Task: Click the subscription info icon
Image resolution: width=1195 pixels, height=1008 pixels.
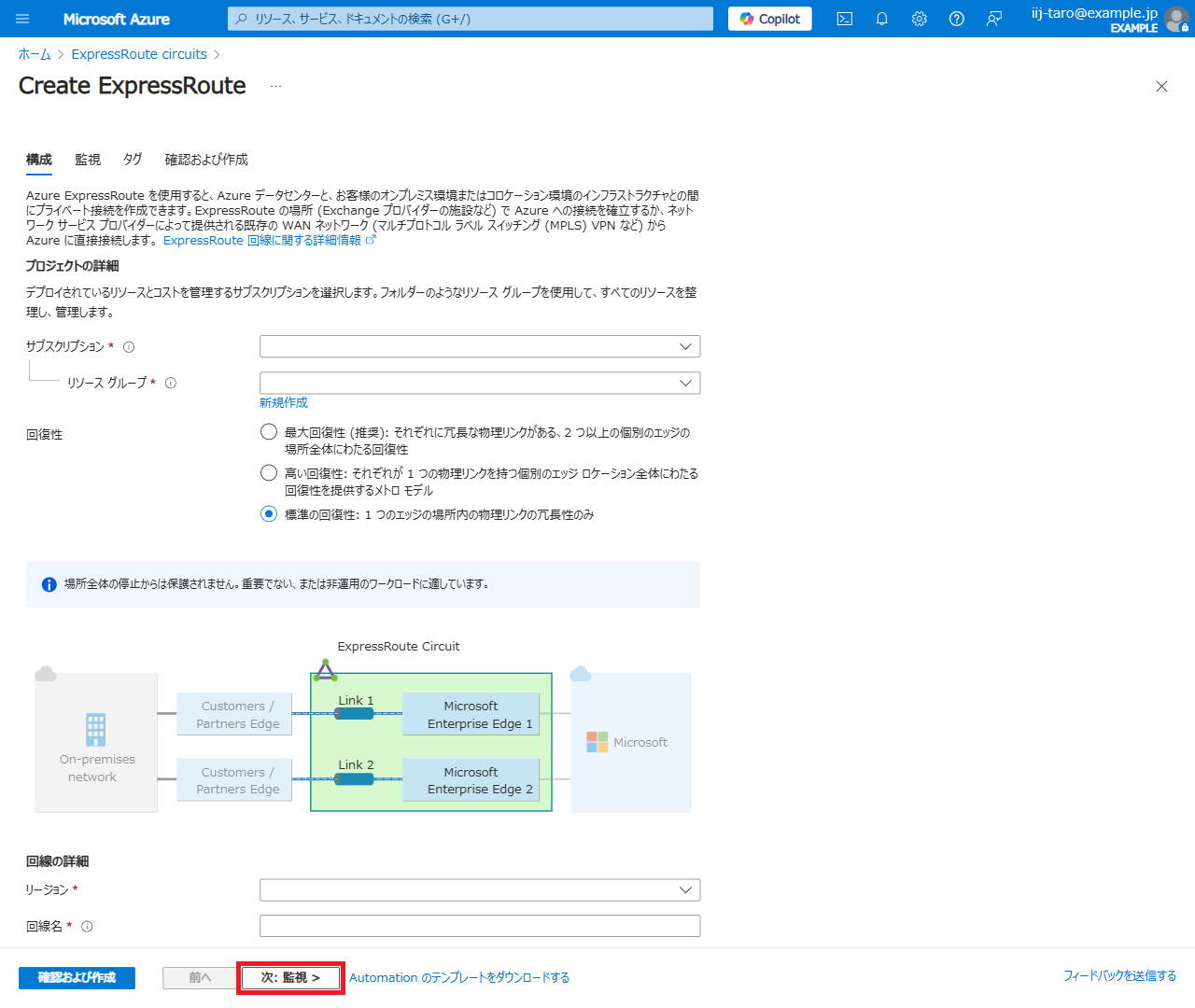Action: [129, 346]
